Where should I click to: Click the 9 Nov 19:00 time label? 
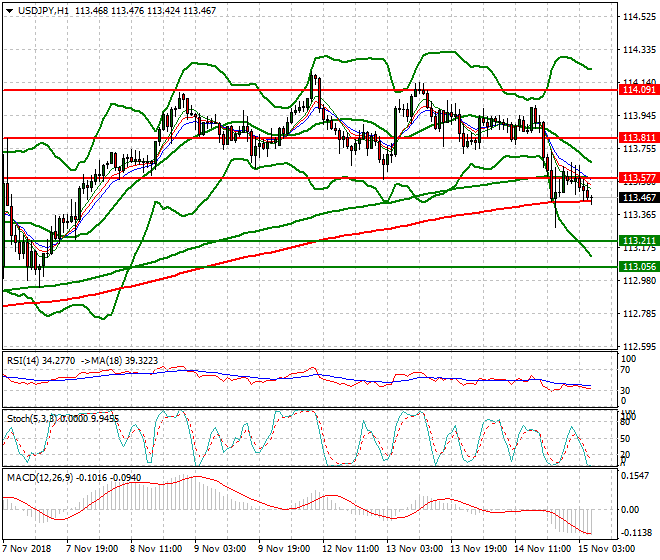pyautogui.click(x=284, y=549)
